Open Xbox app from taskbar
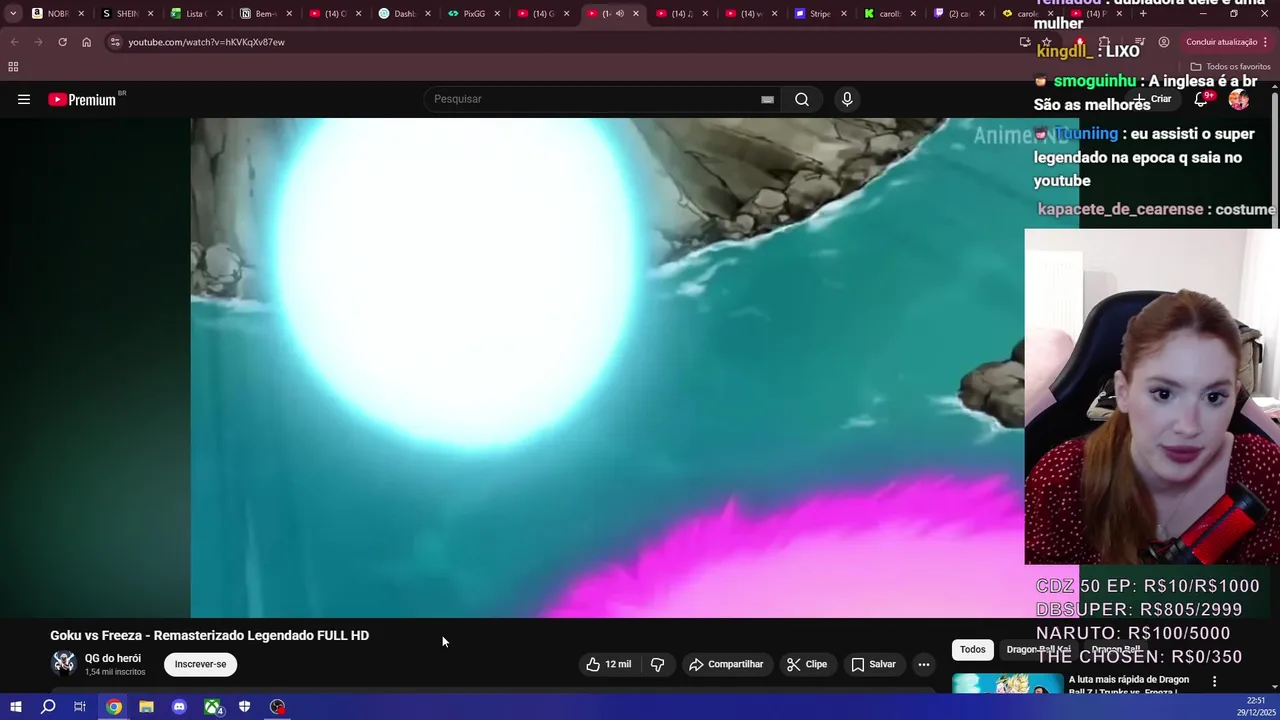Viewport: 1280px width, 720px height. 213,707
